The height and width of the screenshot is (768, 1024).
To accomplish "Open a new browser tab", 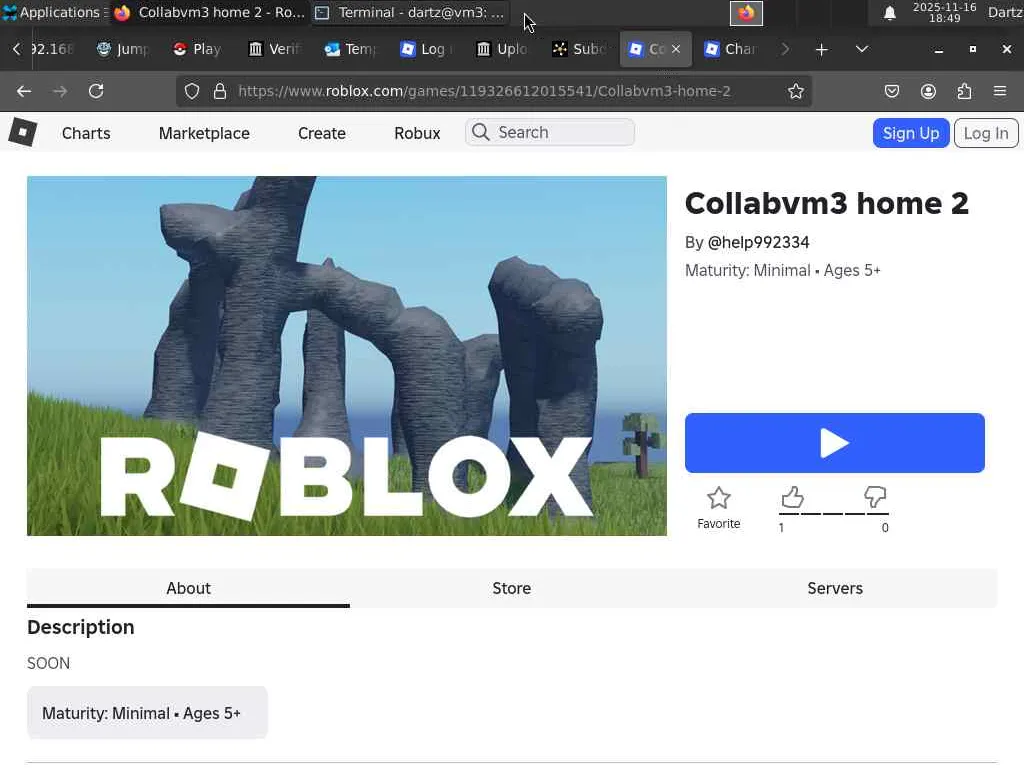I will coord(821,49).
